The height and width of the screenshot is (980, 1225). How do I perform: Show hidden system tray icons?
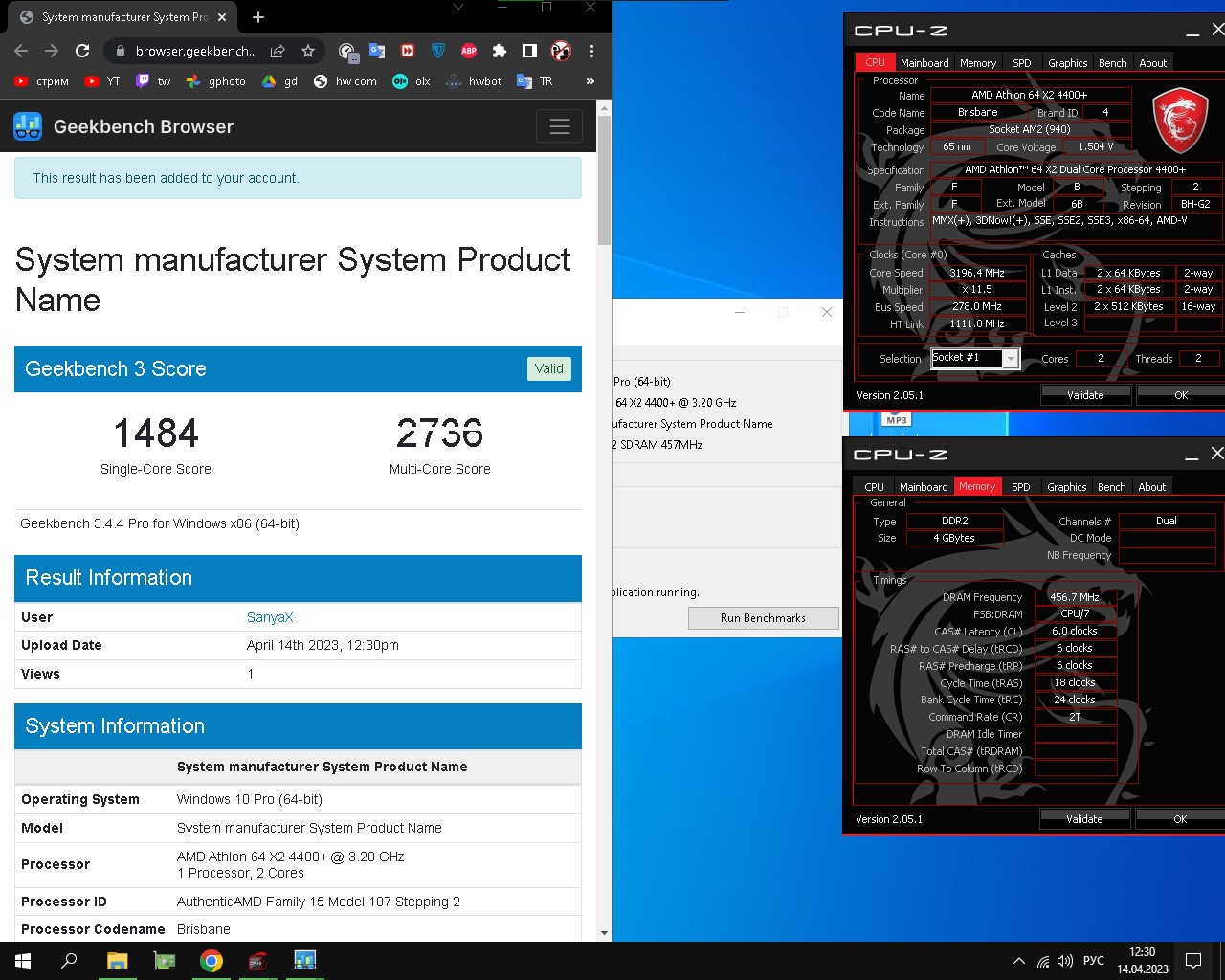point(1019,961)
